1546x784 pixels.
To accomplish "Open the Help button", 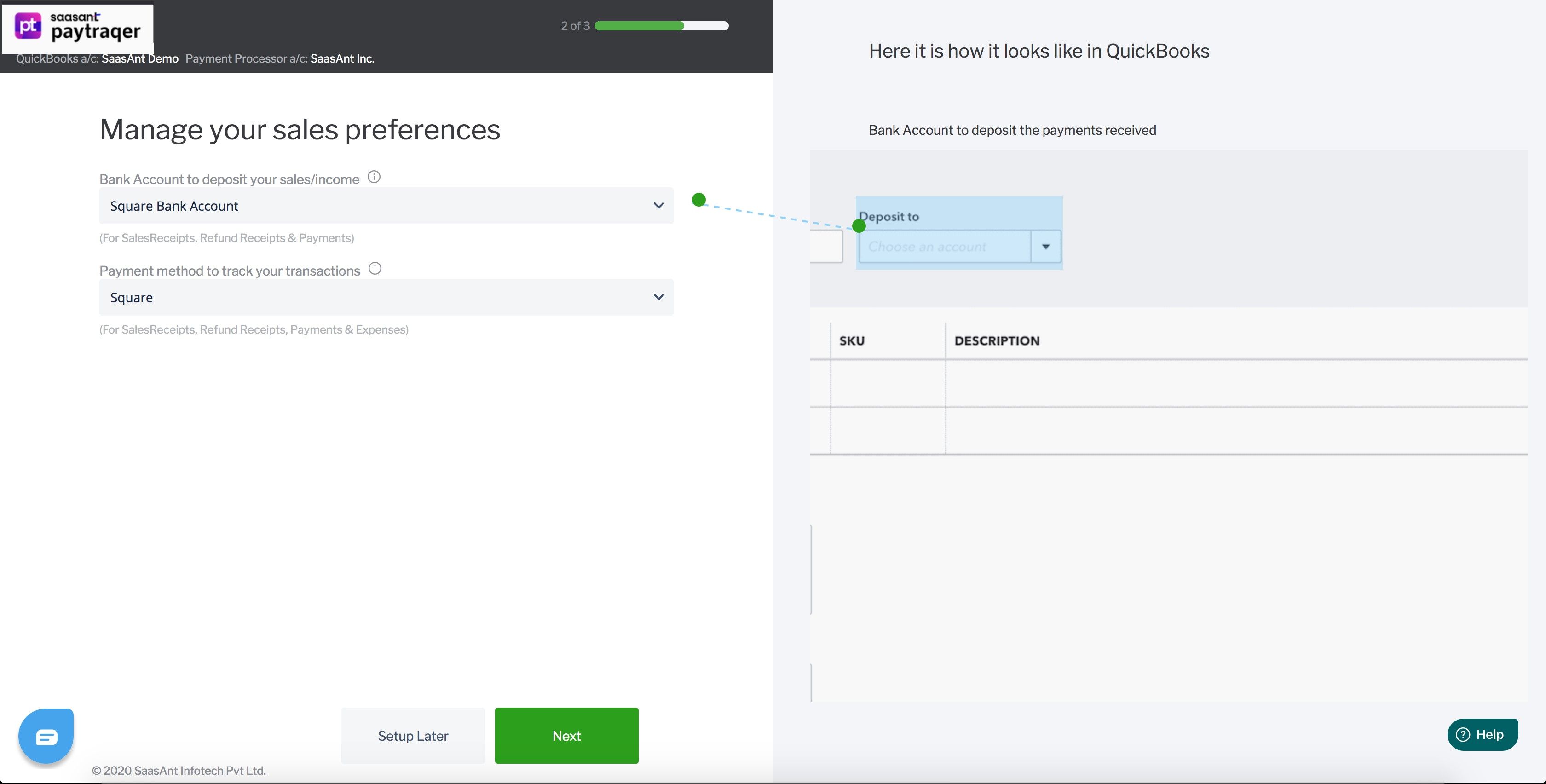I will [1483, 735].
